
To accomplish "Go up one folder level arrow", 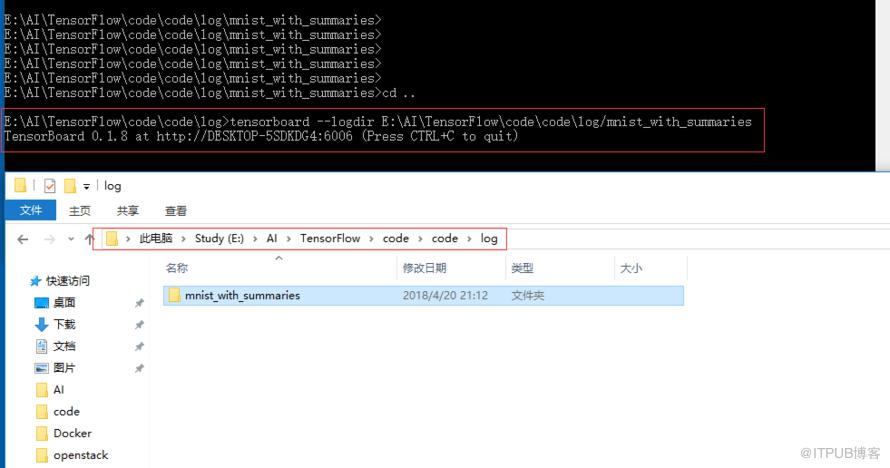I will 89,239.
